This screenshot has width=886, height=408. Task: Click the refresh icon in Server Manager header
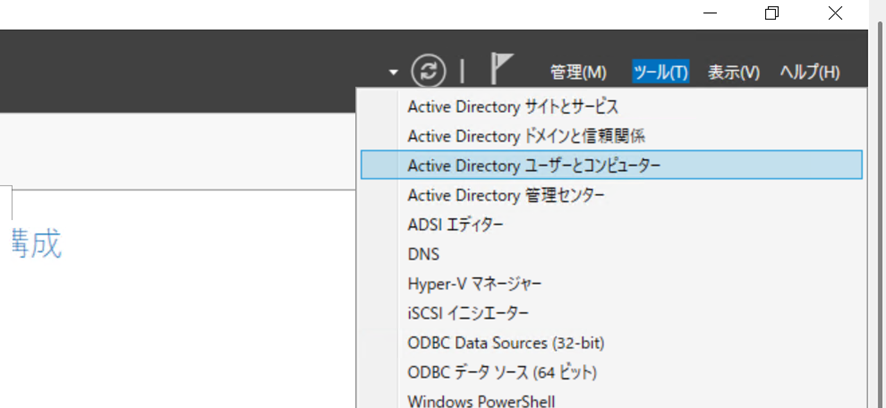(x=428, y=71)
